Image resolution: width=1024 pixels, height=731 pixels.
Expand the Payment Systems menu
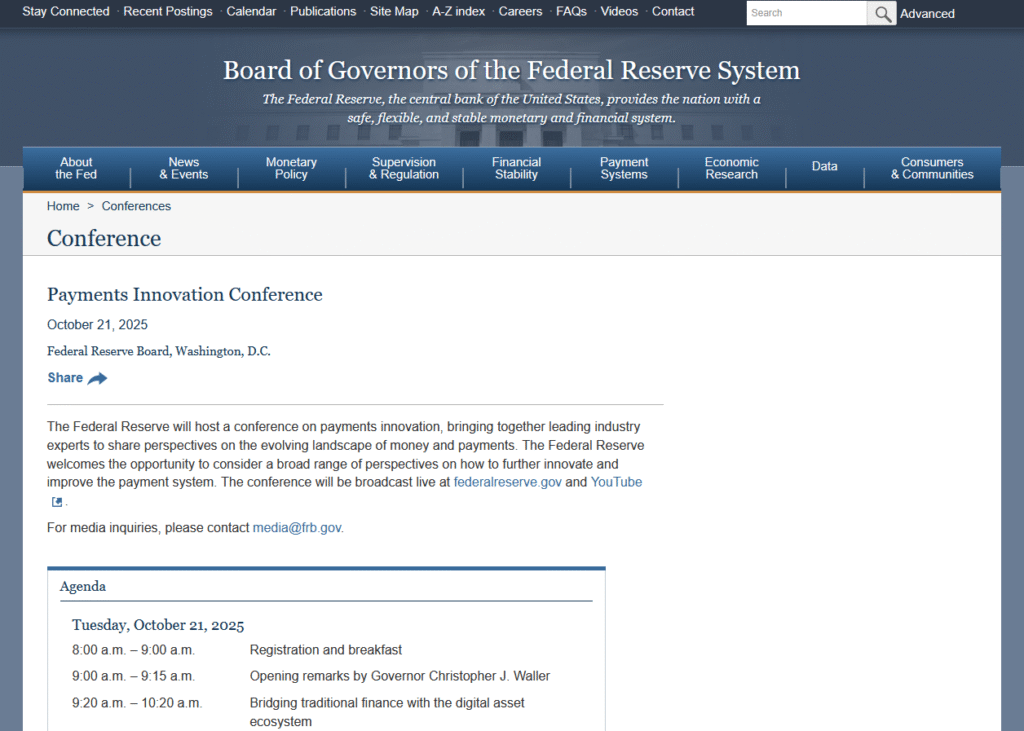click(624, 168)
